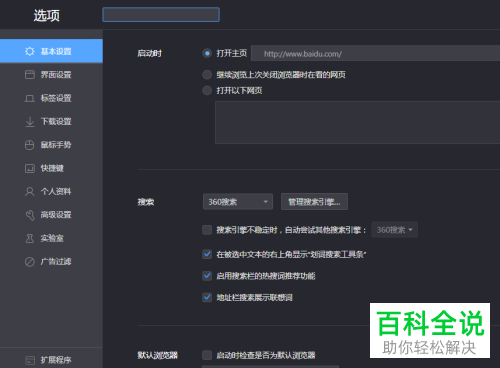The image size is (500, 368).
Task: Open the 360搜索 default search engine dropdown
Action: click(238, 202)
